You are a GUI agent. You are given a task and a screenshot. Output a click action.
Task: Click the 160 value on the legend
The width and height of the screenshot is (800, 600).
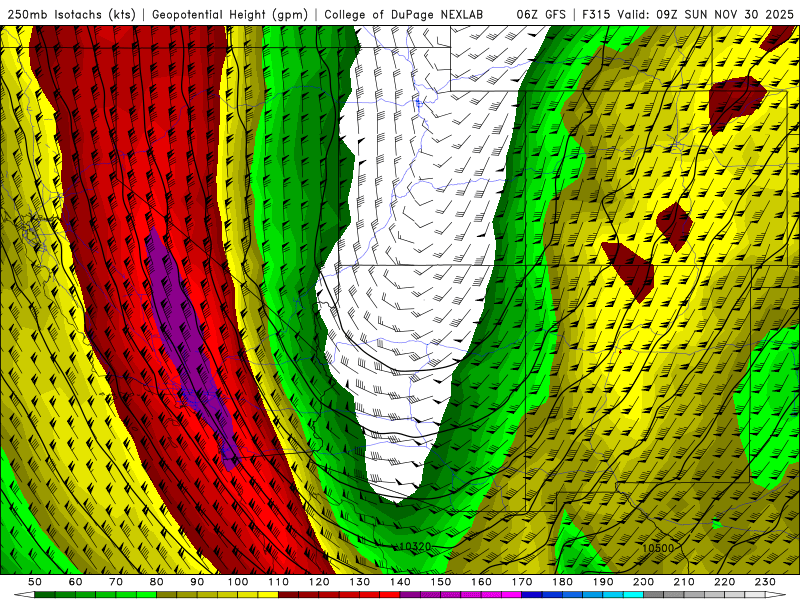pyautogui.click(x=481, y=582)
